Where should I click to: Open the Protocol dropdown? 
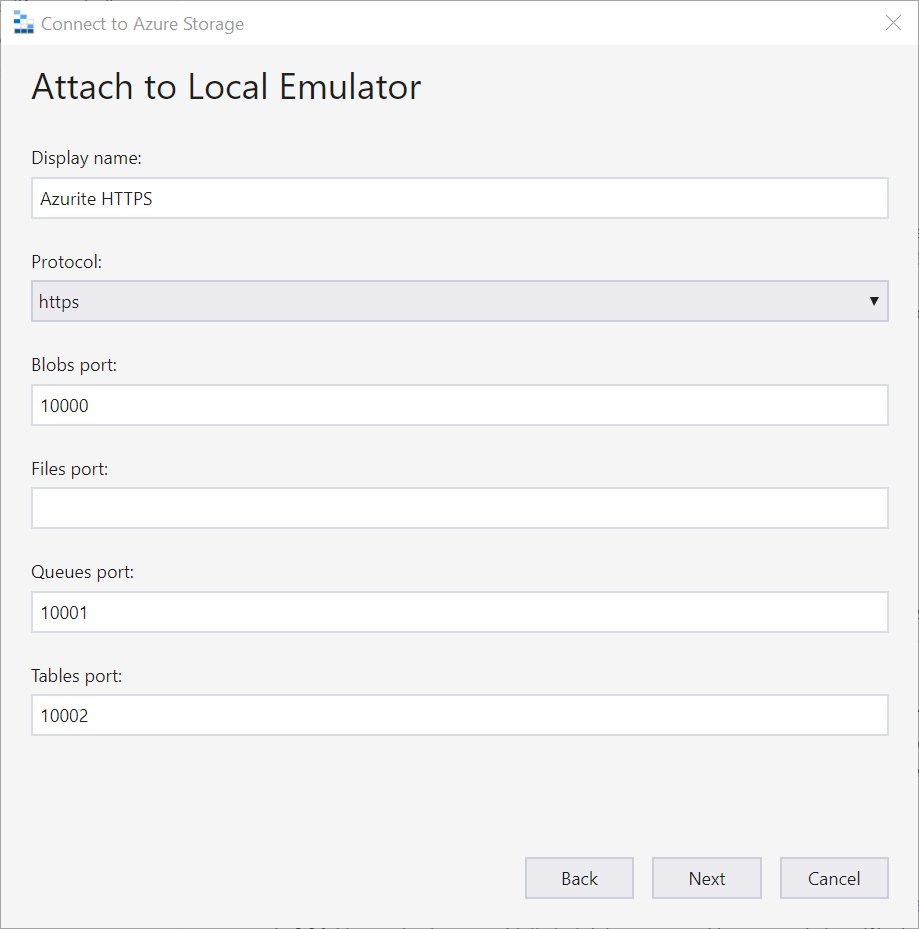(x=460, y=301)
